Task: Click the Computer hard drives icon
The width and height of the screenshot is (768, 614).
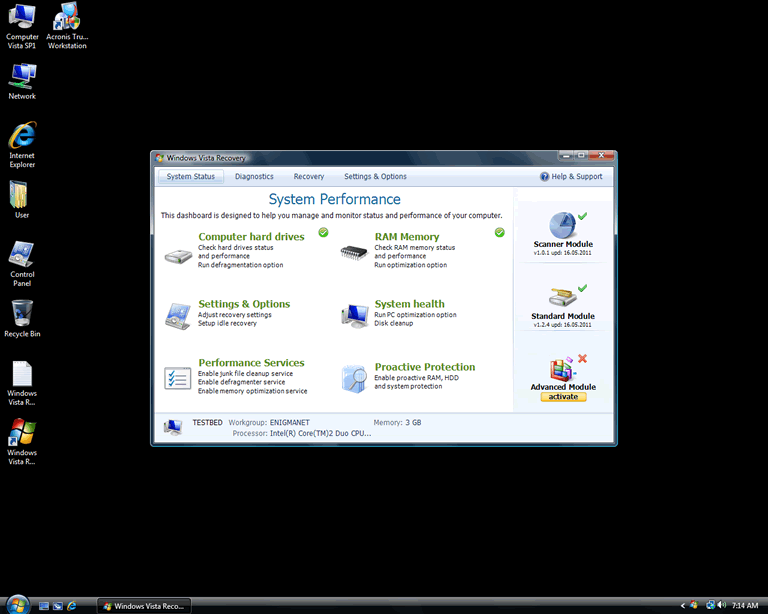Action: (177, 255)
